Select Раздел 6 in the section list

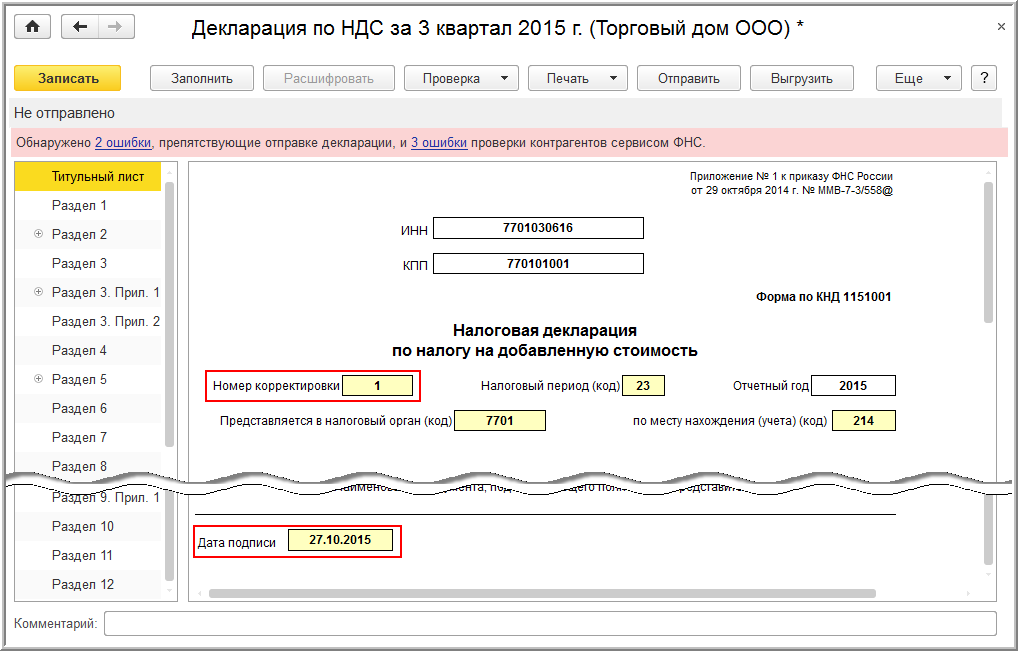tap(88, 408)
